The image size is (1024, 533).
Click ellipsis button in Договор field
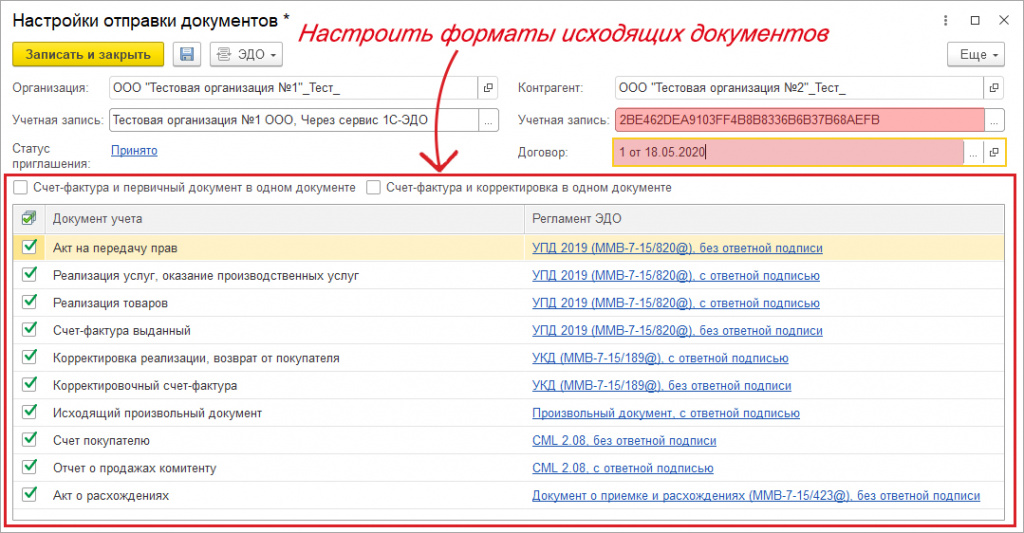pos(972,152)
